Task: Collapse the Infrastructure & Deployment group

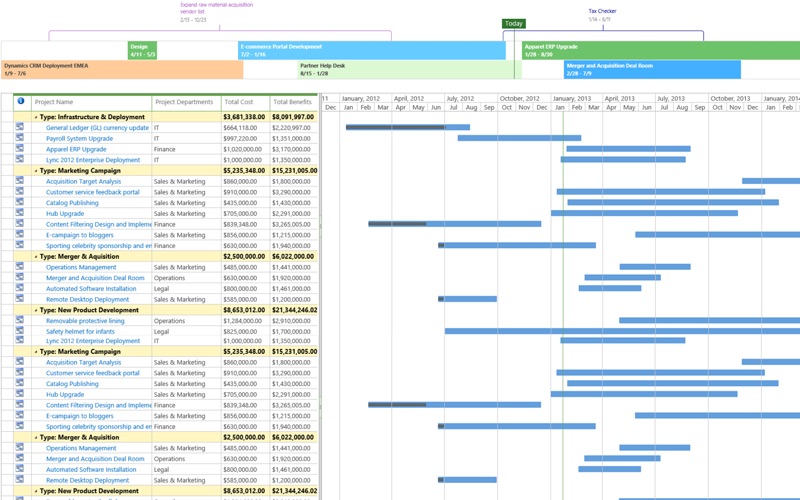Action: tap(35, 117)
